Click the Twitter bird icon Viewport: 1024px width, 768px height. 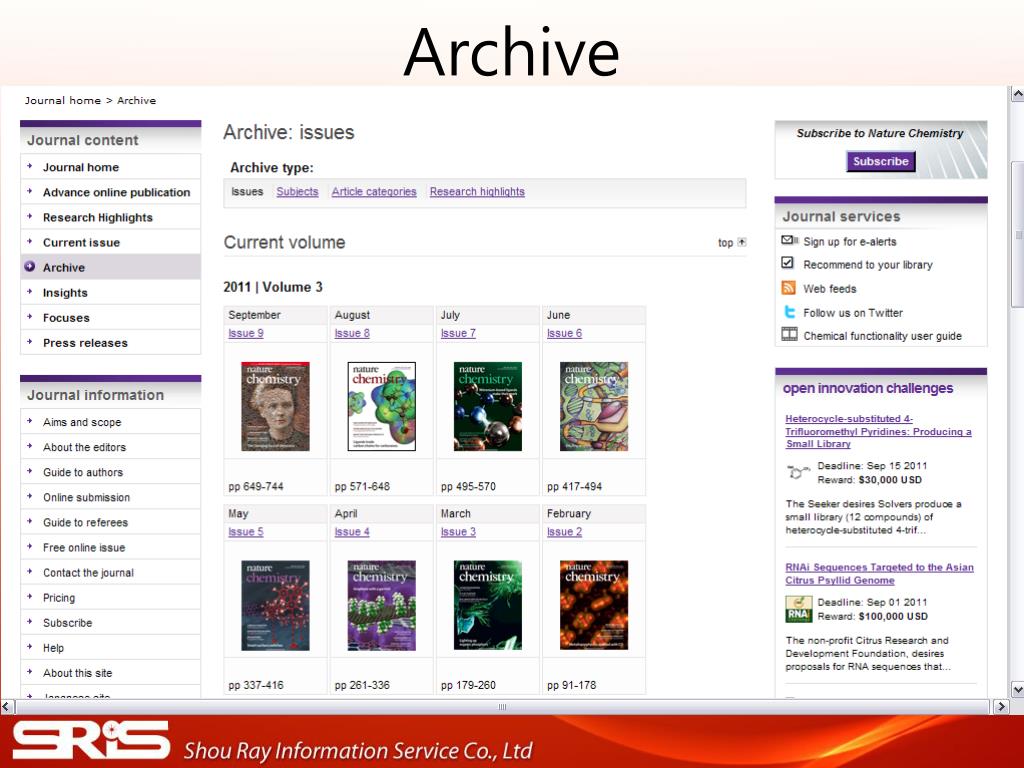coord(789,312)
